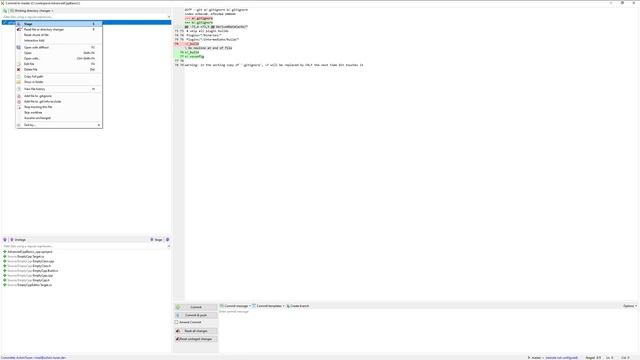The height and width of the screenshot is (360, 640).
Task: Toggle the Amend Commit checkbox
Action: (177, 322)
